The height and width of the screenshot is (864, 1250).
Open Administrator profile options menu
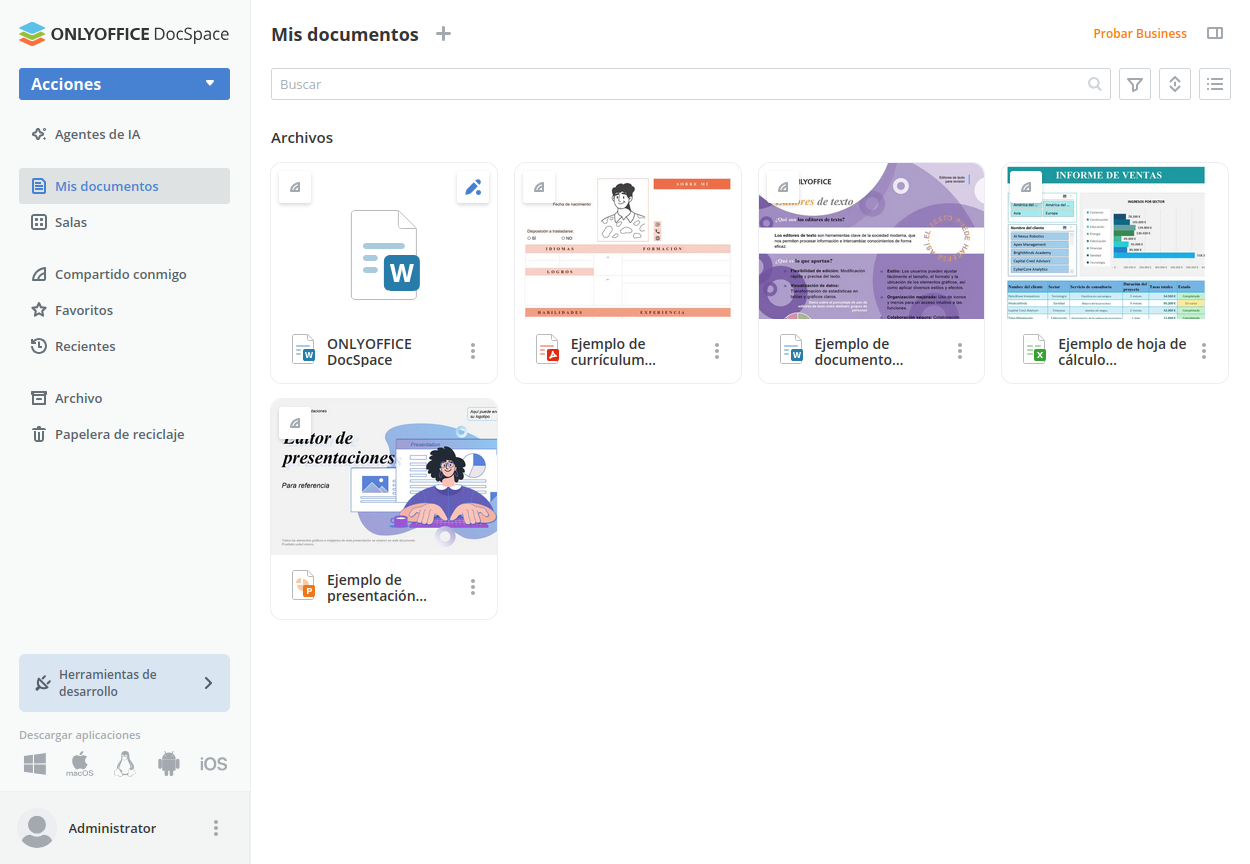pyautogui.click(x=216, y=828)
